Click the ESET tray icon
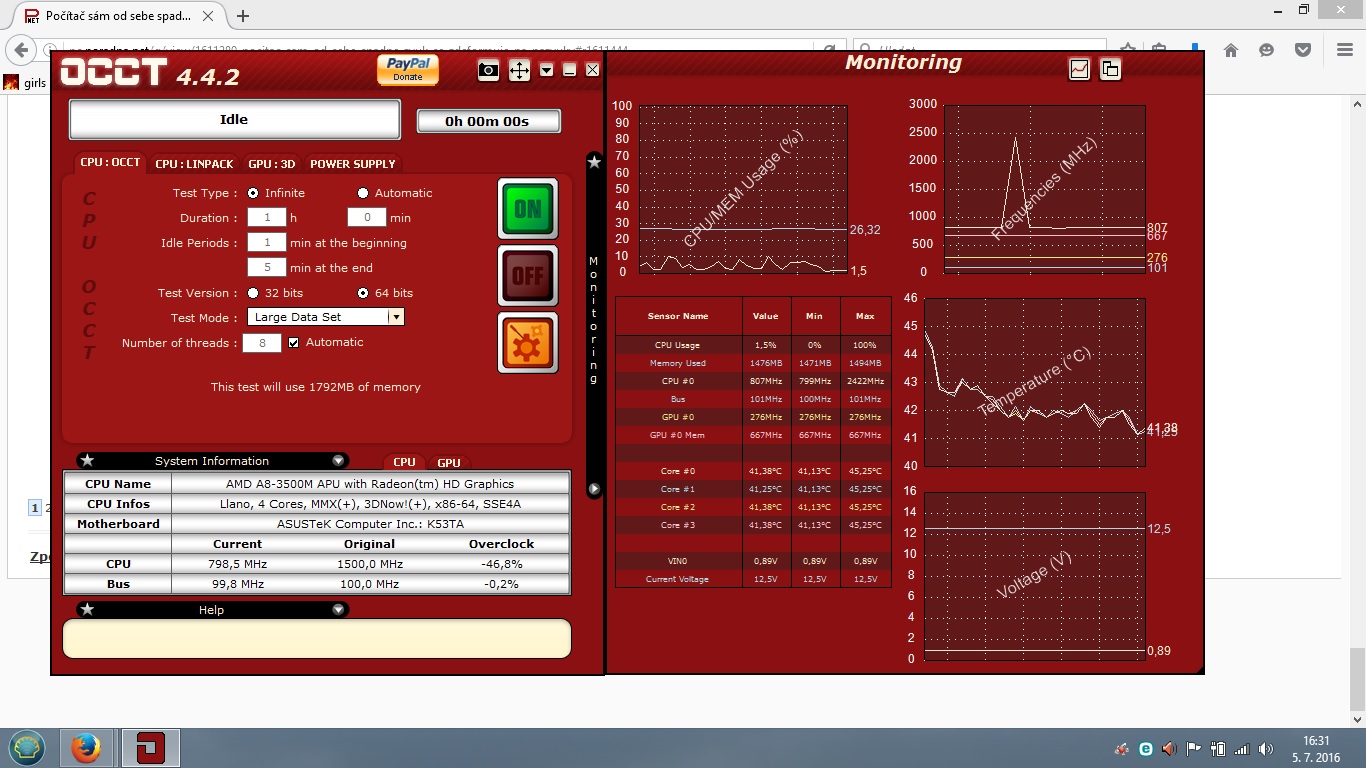This screenshot has width=1366, height=768. (1146, 749)
